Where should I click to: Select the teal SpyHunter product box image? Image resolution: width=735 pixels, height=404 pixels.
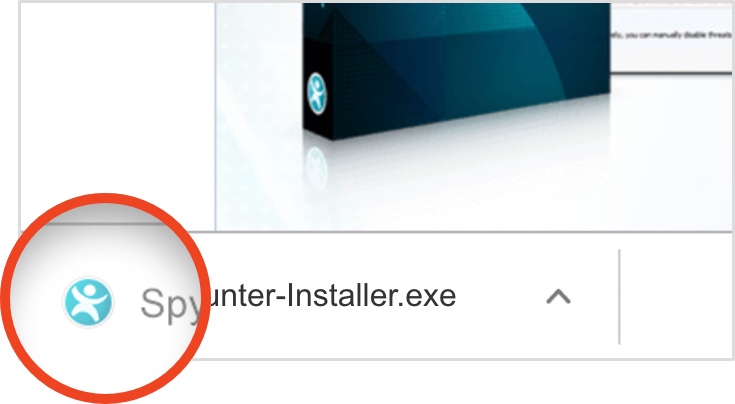[x=456, y=71]
